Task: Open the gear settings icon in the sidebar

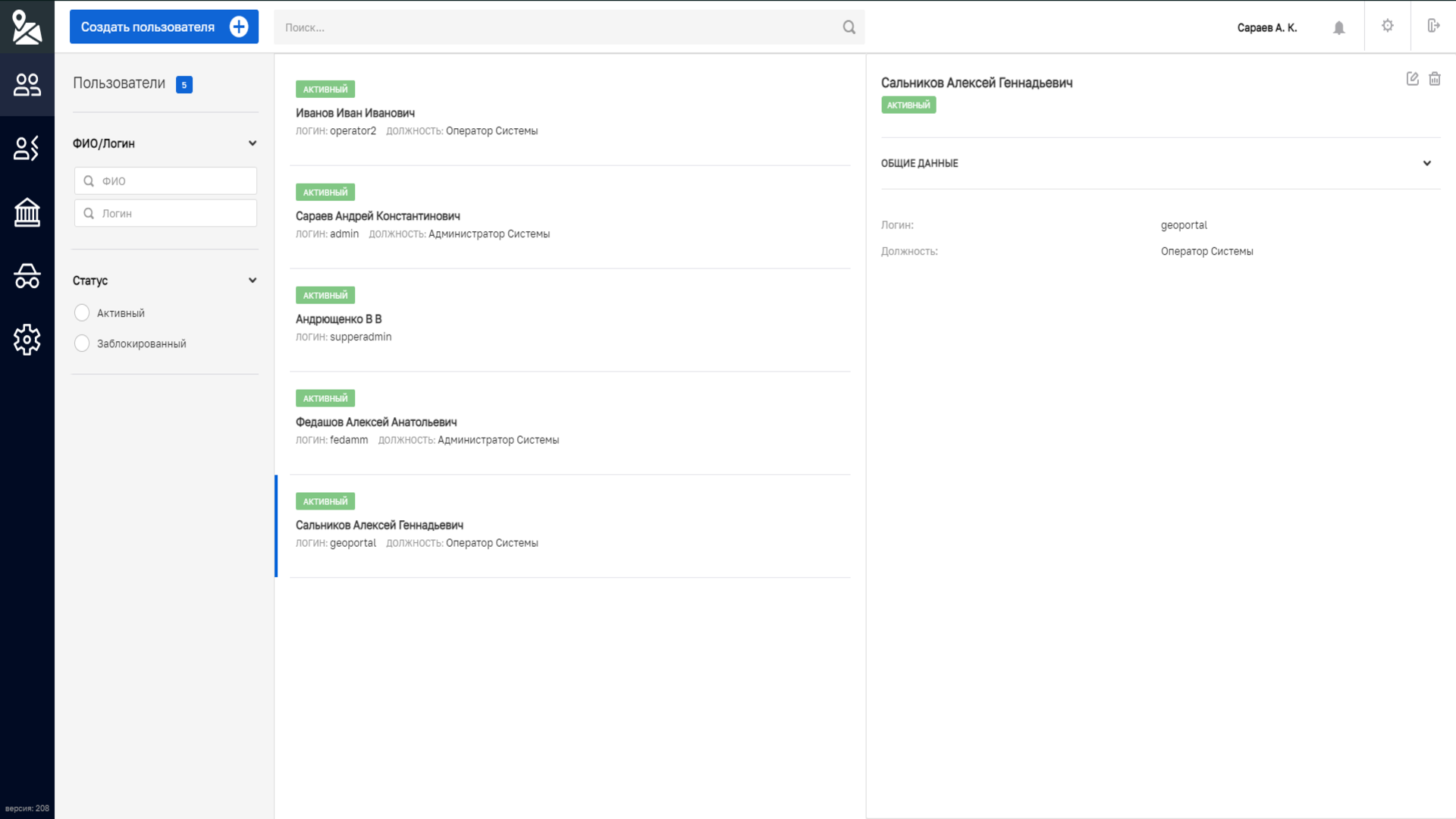Action: (x=27, y=339)
